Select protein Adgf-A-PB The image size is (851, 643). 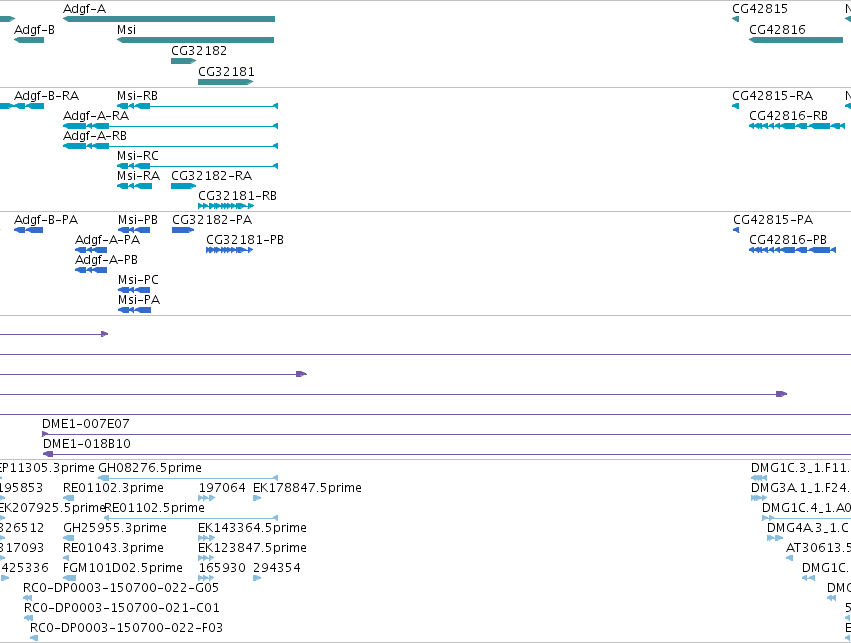point(106,260)
